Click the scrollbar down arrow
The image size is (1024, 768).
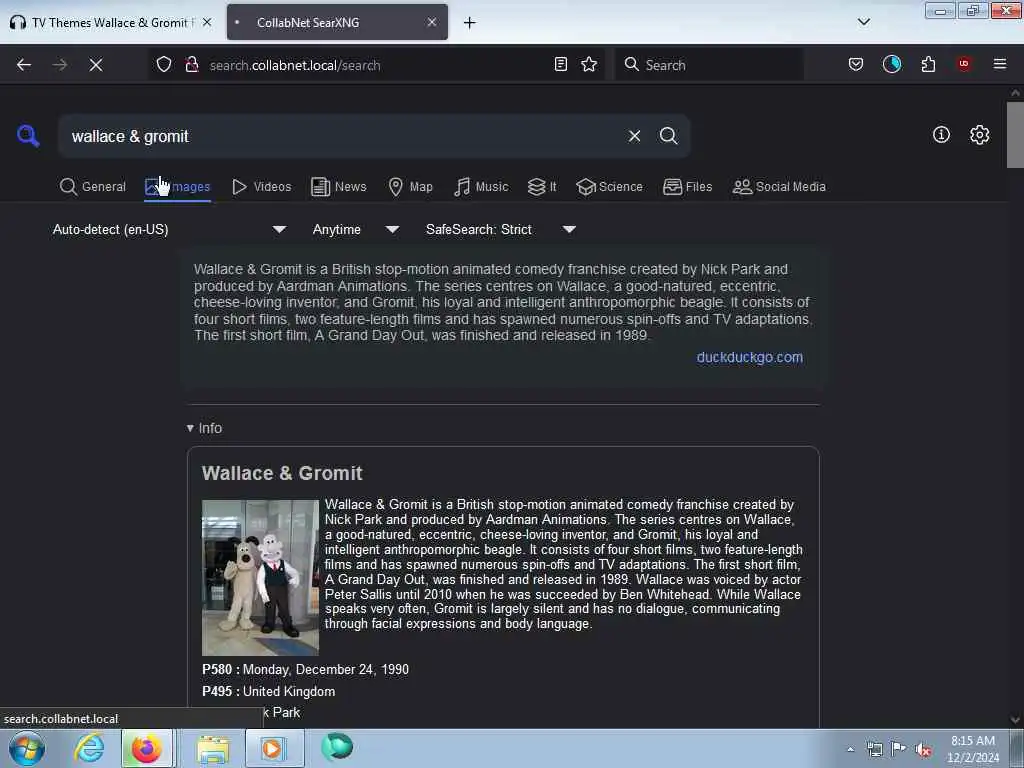tap(1015, 720)
